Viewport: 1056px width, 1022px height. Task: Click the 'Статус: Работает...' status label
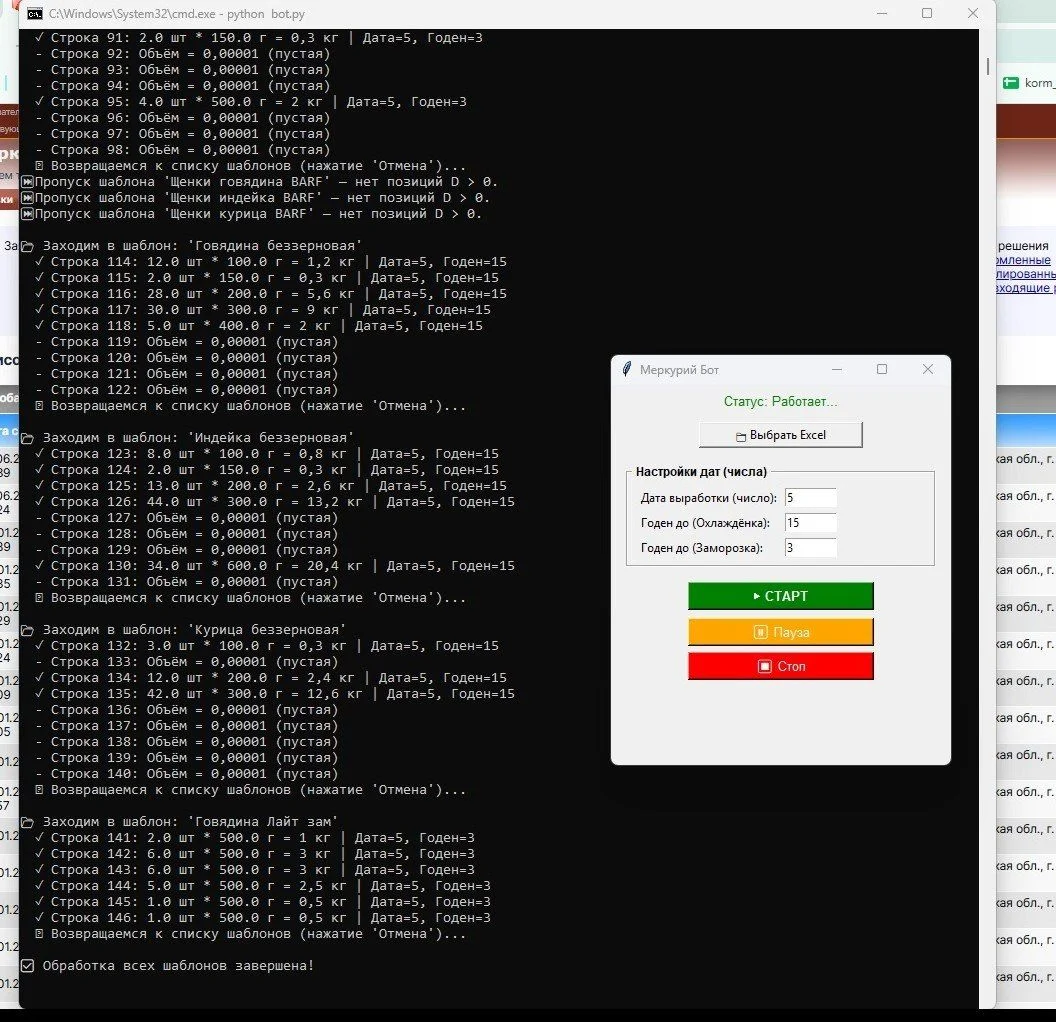(x=781, y=401)
